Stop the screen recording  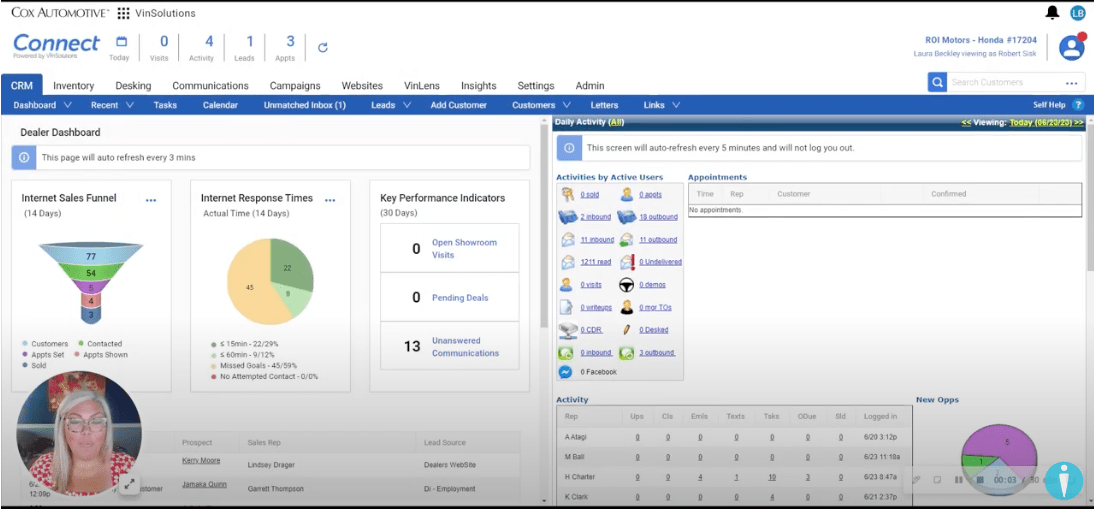[980, 480]
